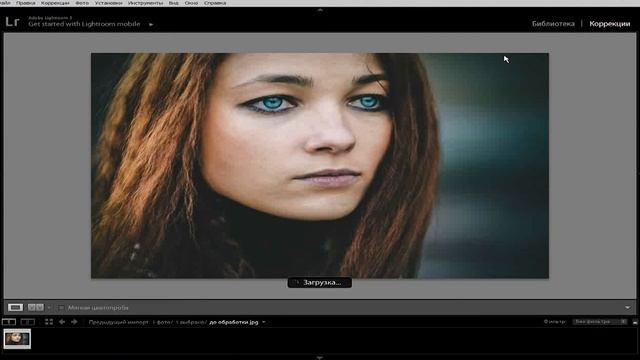Collapse the filmstrip with the bottom arrow
The width and height of the screenshot is (640, 360).
(320, 358)
